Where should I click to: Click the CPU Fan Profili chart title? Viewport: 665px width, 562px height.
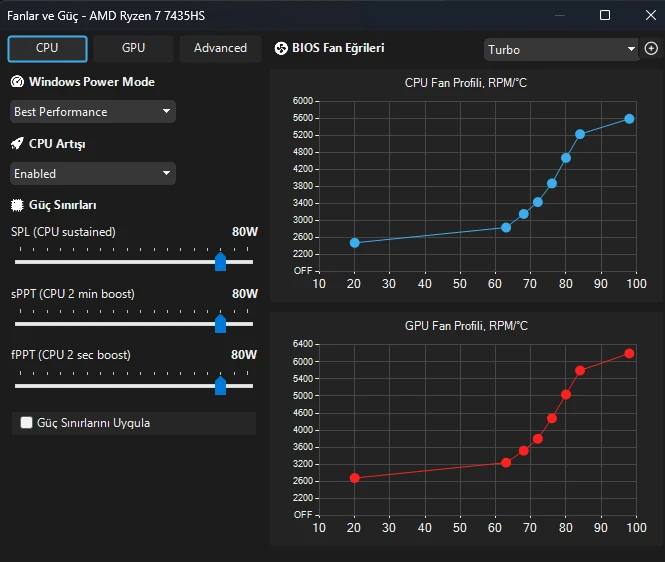click(x=466, y=83)
